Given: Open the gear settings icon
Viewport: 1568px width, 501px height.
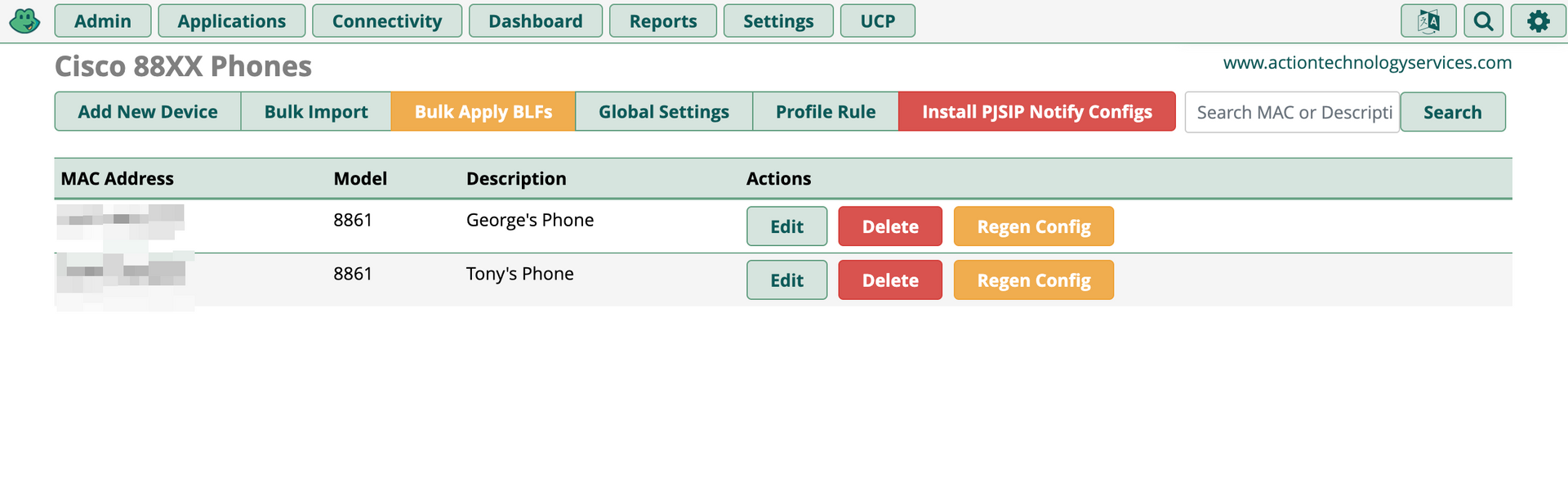Looking at the screenshot, I should [1538, 21].
